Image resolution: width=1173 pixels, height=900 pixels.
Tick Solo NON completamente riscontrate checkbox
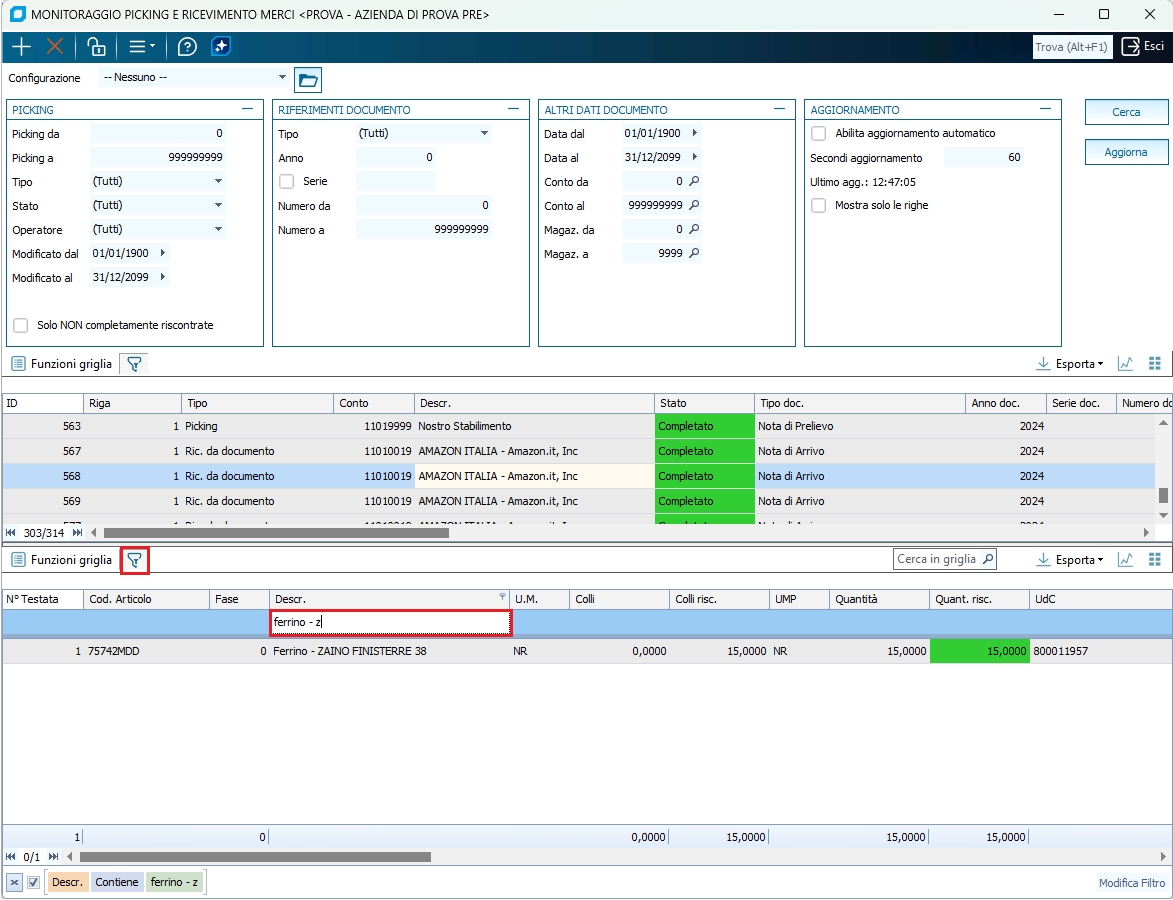[21, 326]
